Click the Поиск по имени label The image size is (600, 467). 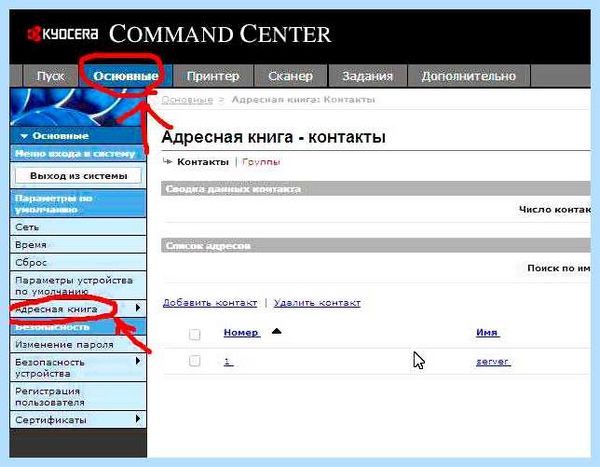click(559, 268)
